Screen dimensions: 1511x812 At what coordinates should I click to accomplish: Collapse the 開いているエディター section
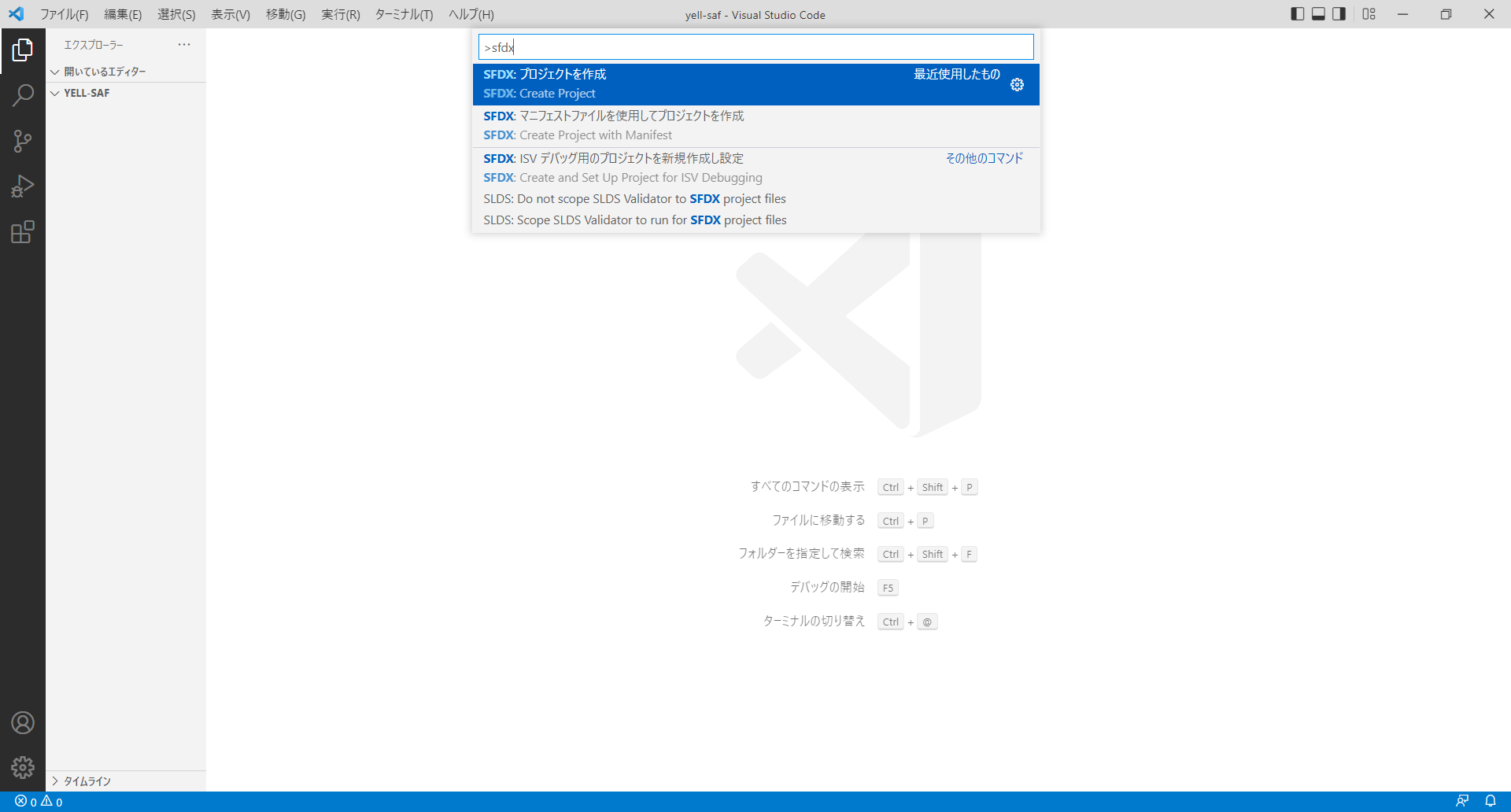(x=126, y=72)
